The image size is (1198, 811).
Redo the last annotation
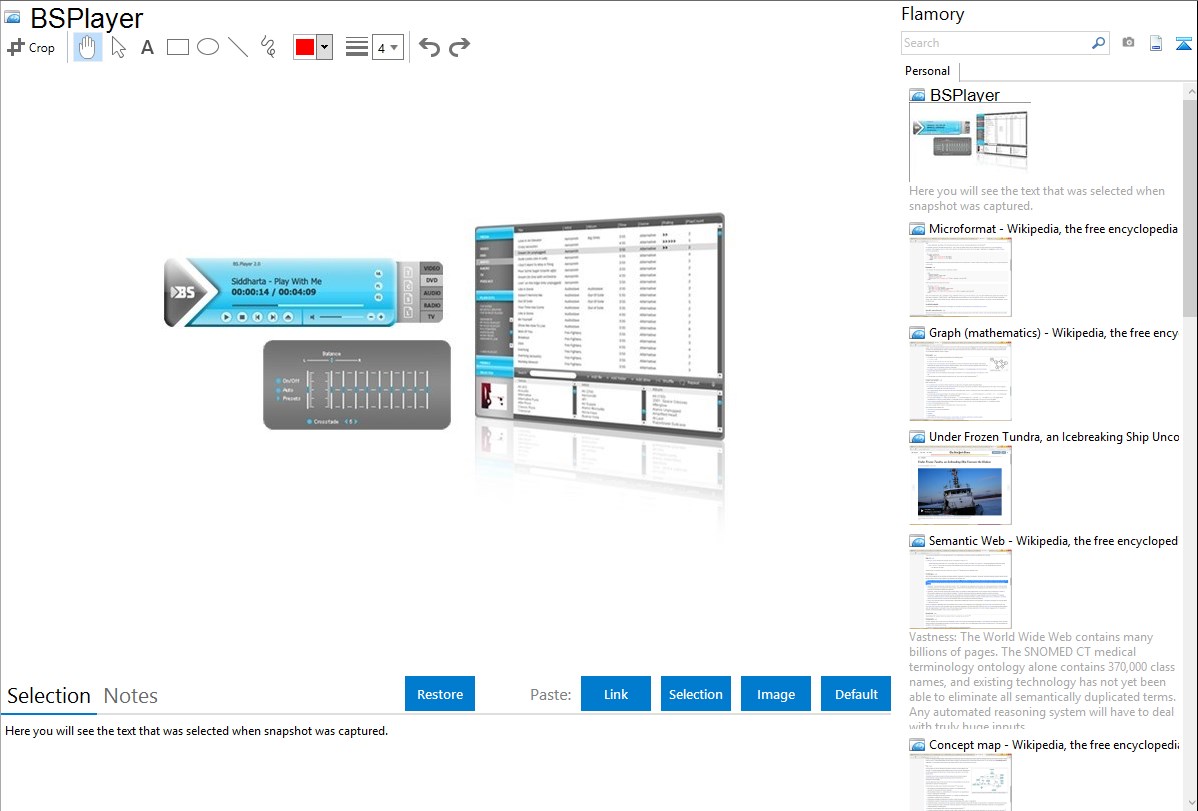(459, 47)
